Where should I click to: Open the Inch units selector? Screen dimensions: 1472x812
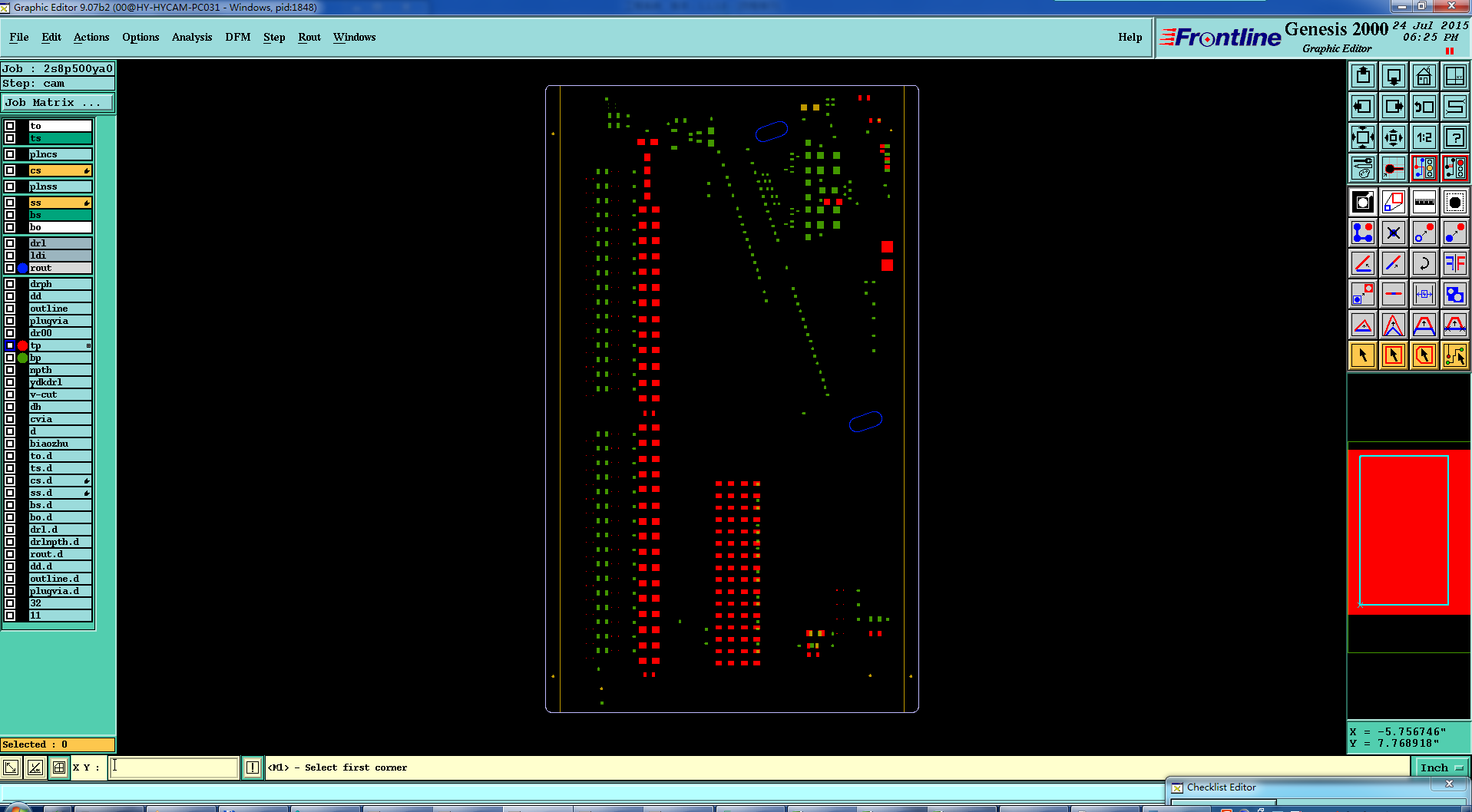point(1441,767)
